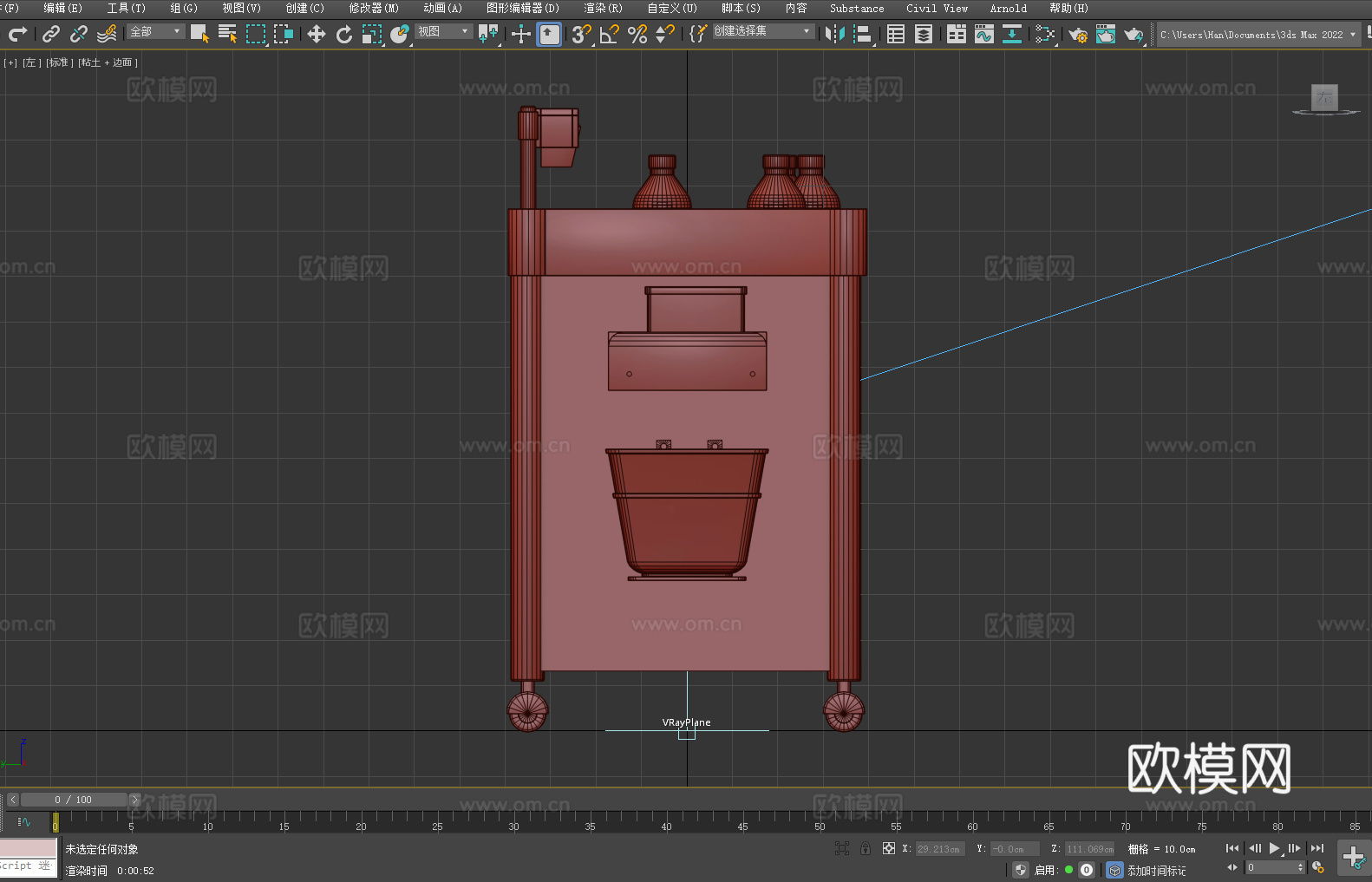Open project path dropdown 3ds Max 2022
The width and height of the screenshot is (1372, 882).
click(x=1258, y=35)
